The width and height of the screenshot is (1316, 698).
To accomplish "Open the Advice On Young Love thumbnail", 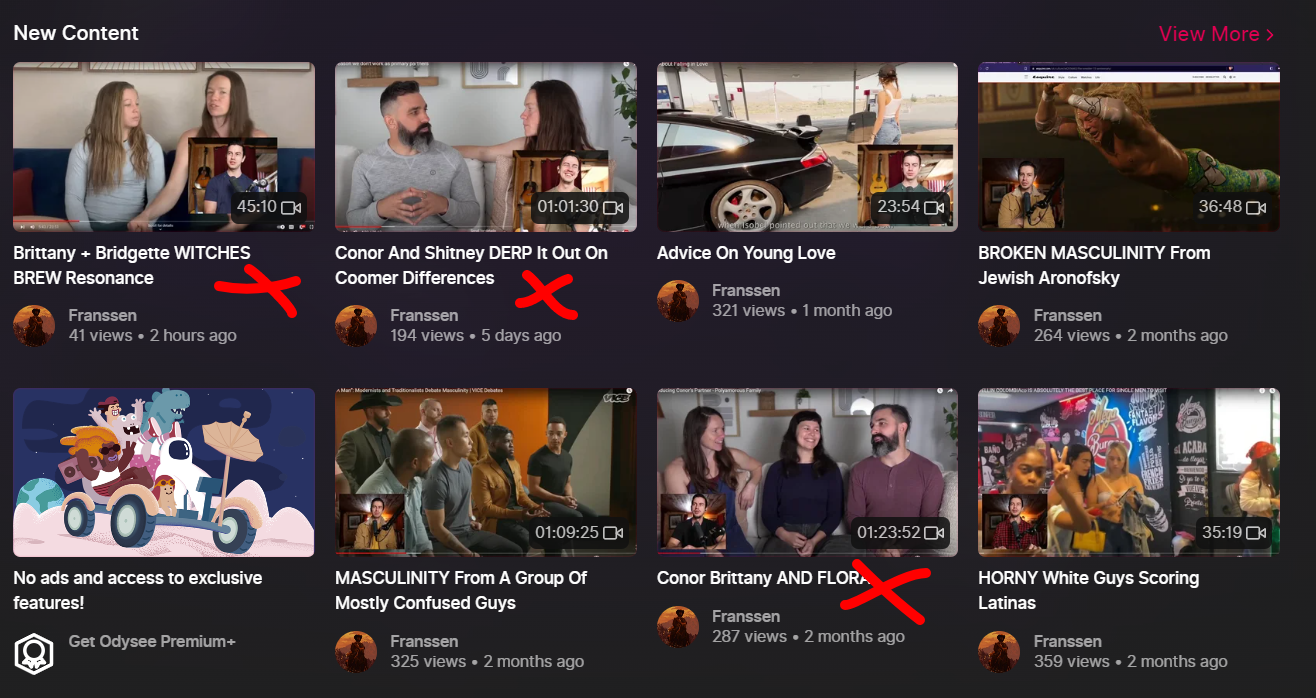I will point(807,147).
